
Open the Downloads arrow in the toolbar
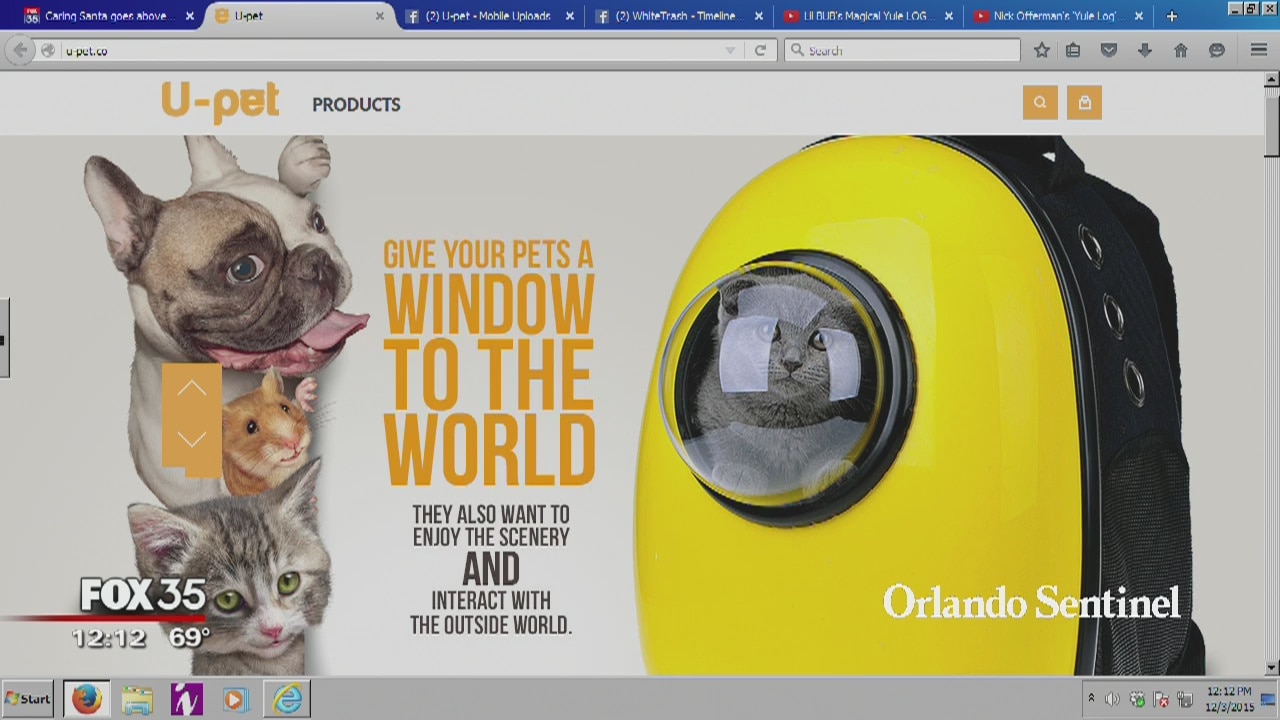point(1145,50)
